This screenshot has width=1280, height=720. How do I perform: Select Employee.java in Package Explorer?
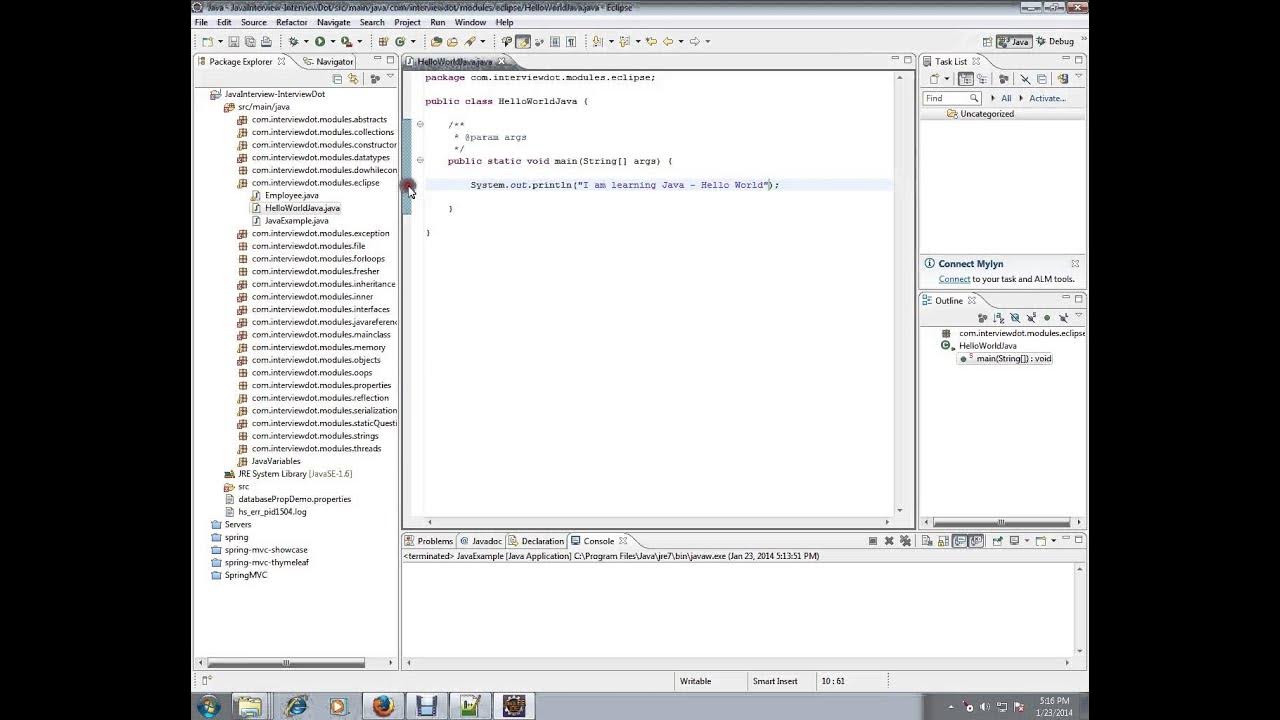(285, 195)
